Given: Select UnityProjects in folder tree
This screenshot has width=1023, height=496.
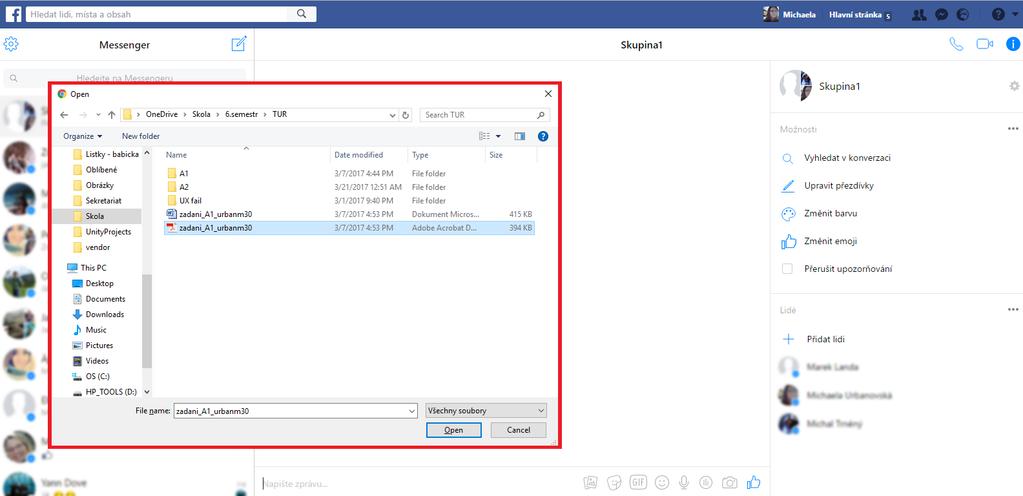Looking at the screenshot, I should 108,232.
